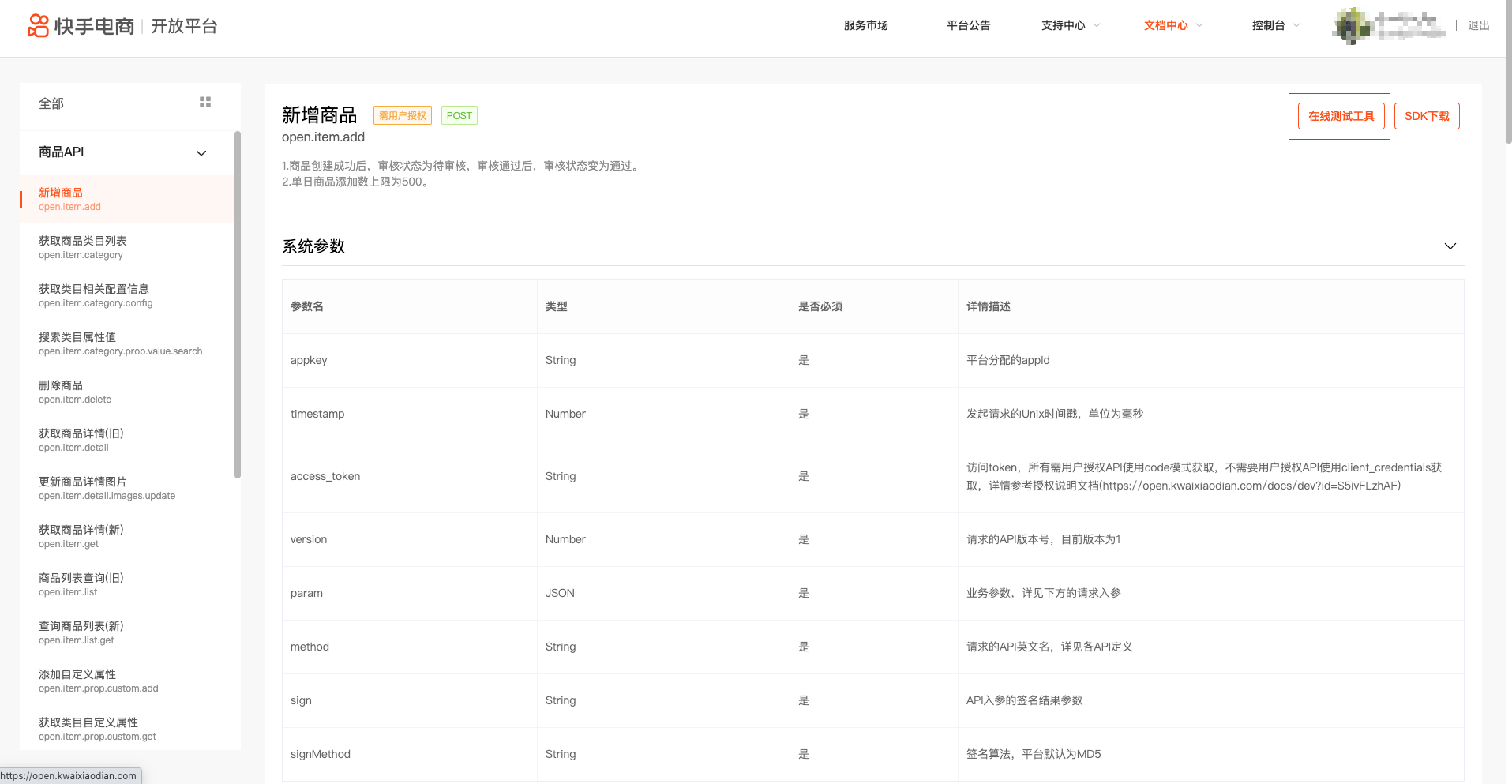Click the 需用户授权 tag
The image size is (1512, 784).
403,116
